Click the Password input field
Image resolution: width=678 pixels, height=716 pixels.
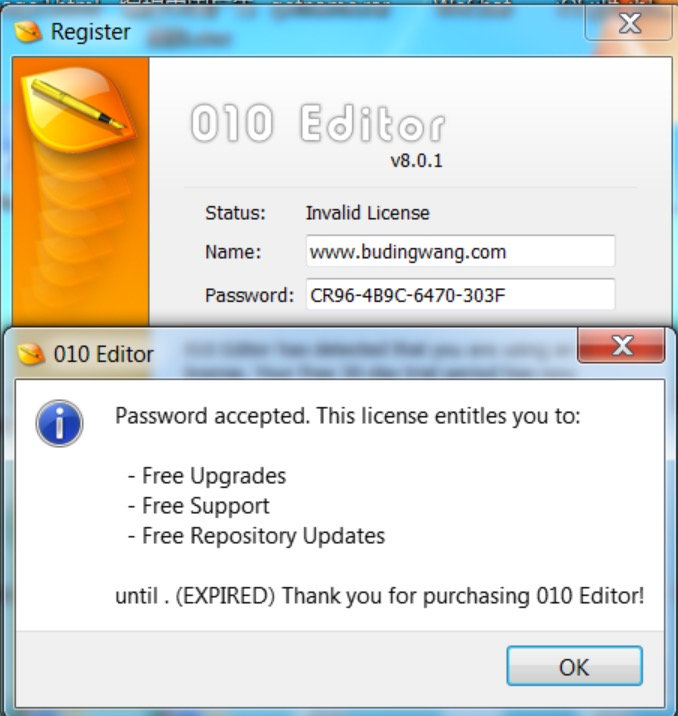pyautogui.click(x=460, y=295)
